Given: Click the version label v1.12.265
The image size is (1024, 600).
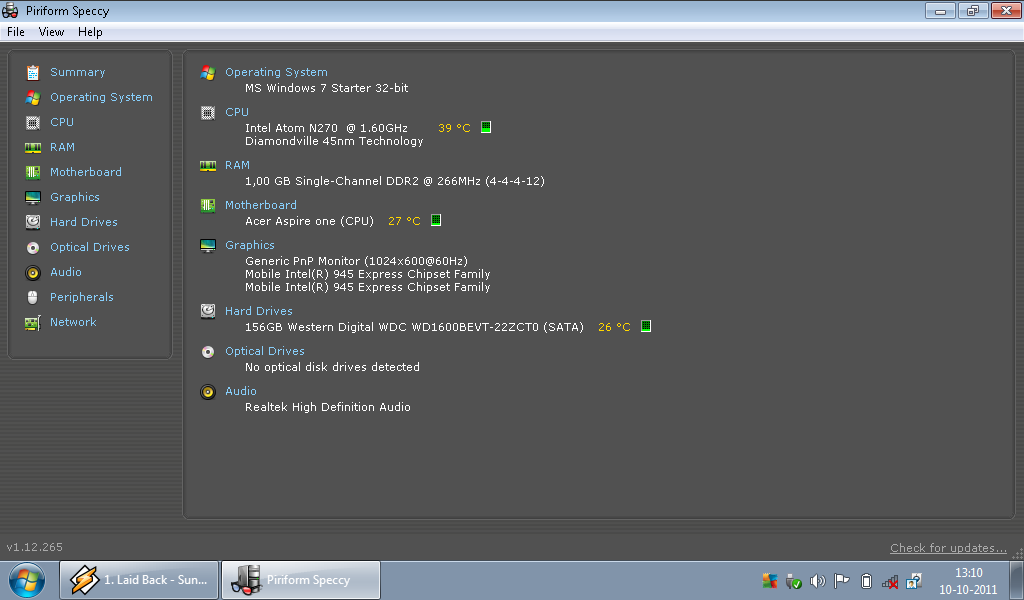Looking at the screenshot, I should tap(35, 547).
